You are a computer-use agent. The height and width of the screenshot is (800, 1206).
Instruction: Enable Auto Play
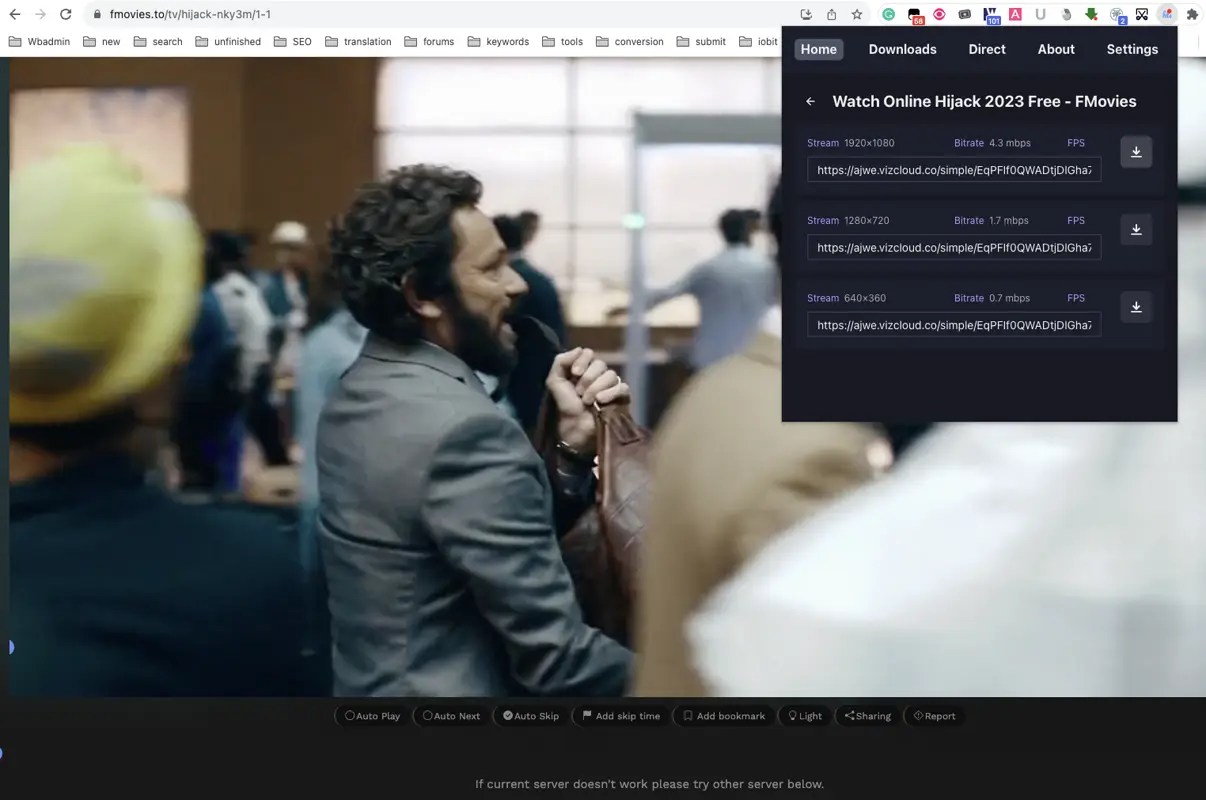click(x=371, y=716)
